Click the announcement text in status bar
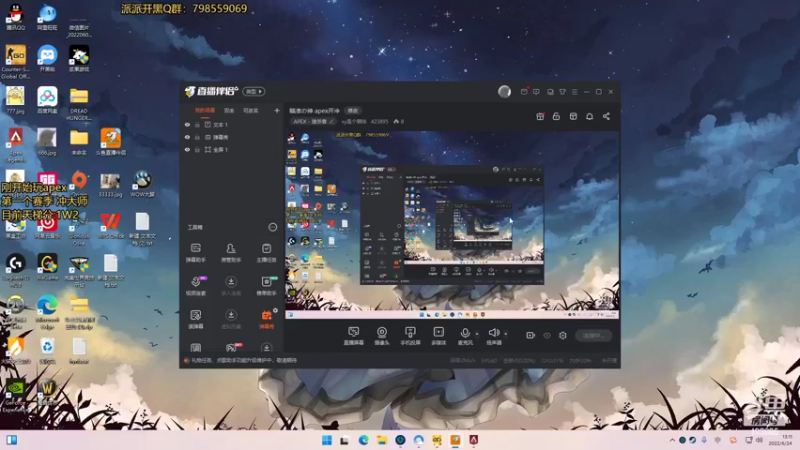Screen dimensions: 800x450 click(x=244, y=360)
